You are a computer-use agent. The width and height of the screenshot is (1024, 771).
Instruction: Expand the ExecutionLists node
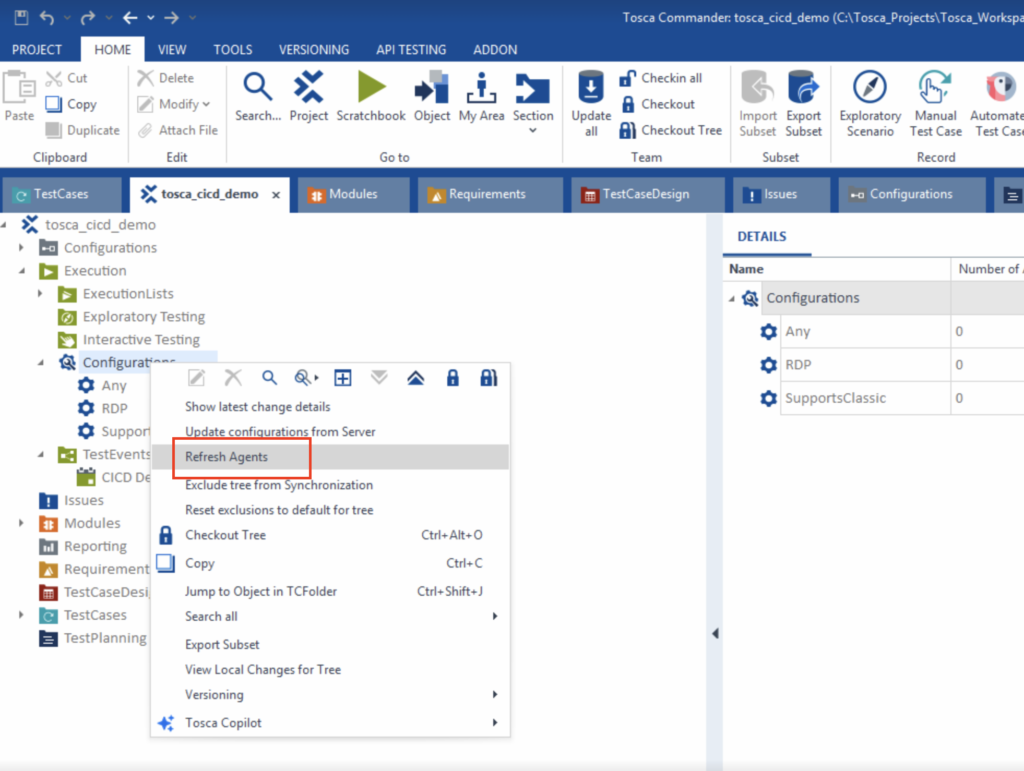(x=40, y=294)
